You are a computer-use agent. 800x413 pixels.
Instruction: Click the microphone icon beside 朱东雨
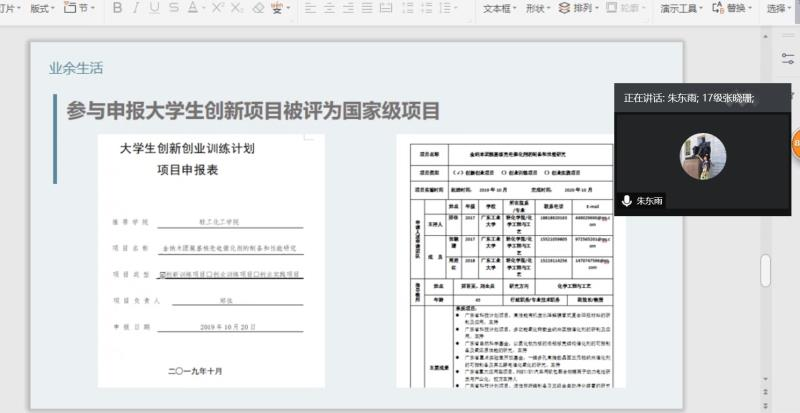click(x=626, y=201)
